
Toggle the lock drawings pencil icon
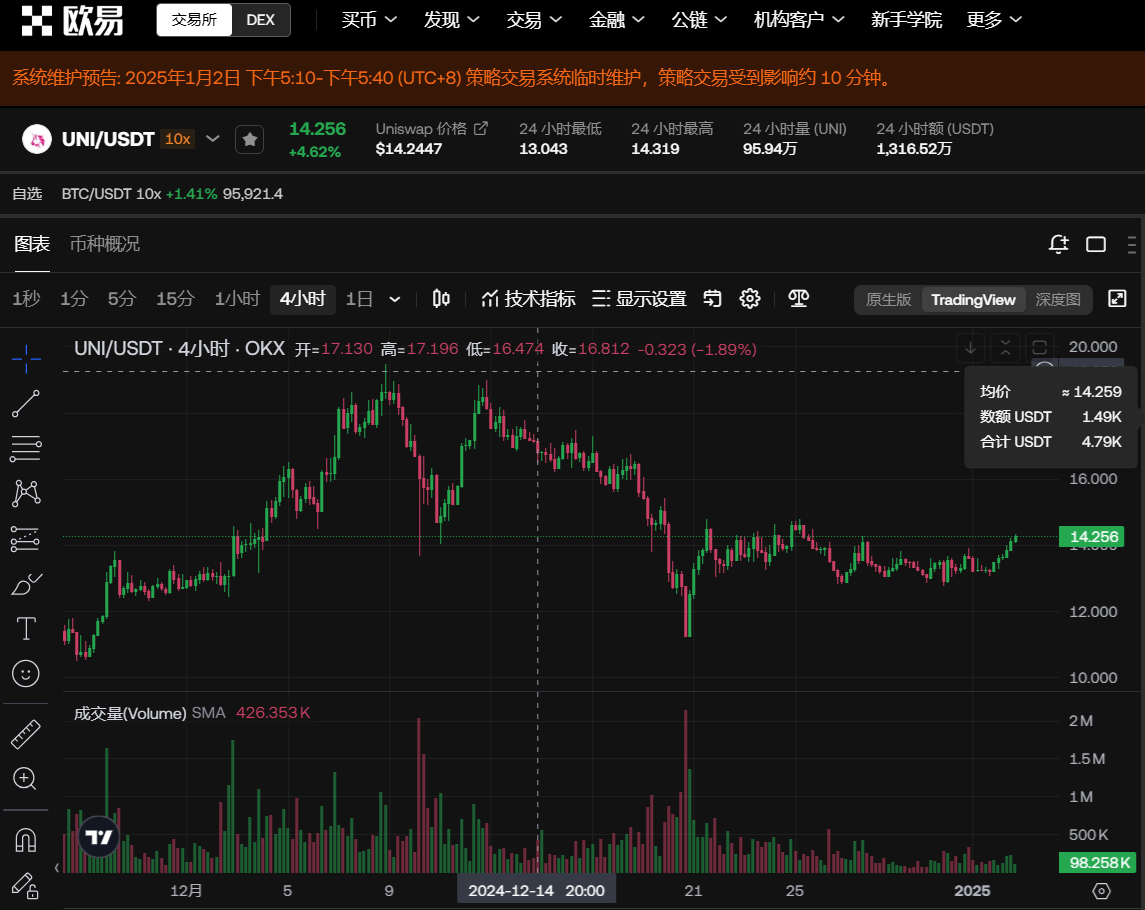(26, 884)
